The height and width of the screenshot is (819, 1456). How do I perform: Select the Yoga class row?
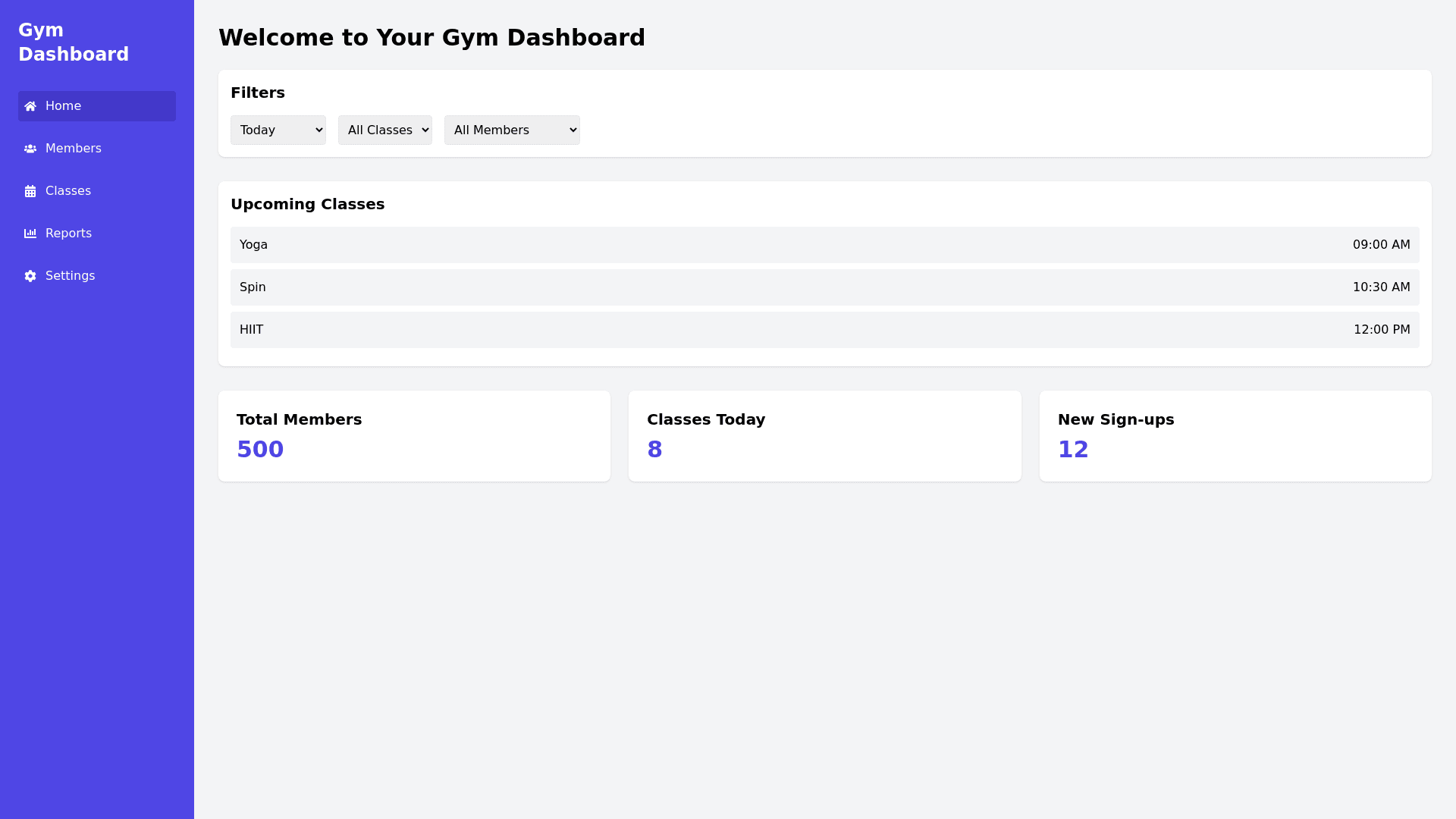(824, 245)
